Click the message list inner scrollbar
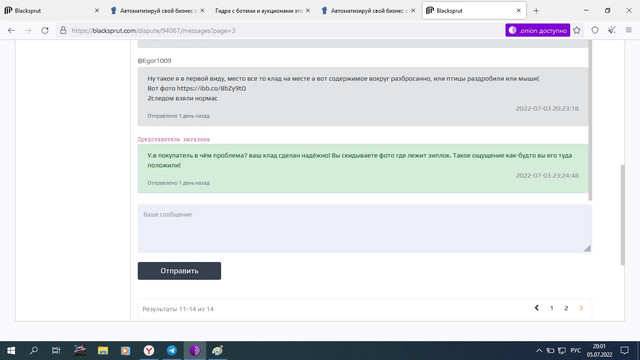The height and width of the screenshot is (360, 640). (x=590, y=120)
